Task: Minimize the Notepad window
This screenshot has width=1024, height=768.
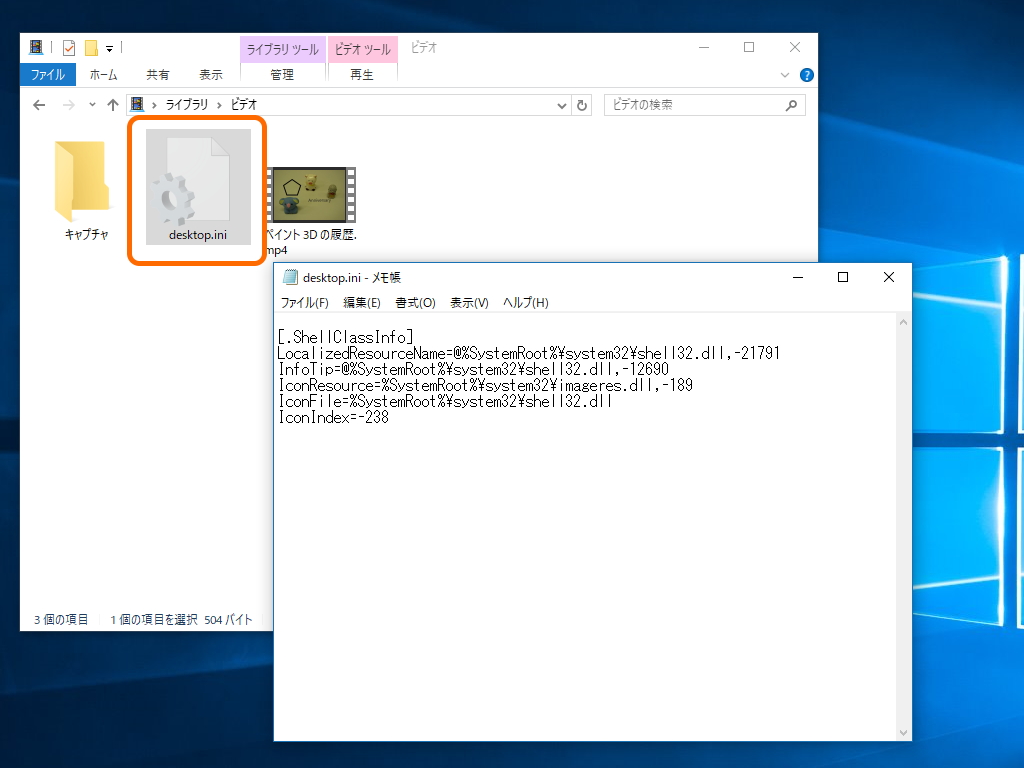Action: (x=797, y=278)
